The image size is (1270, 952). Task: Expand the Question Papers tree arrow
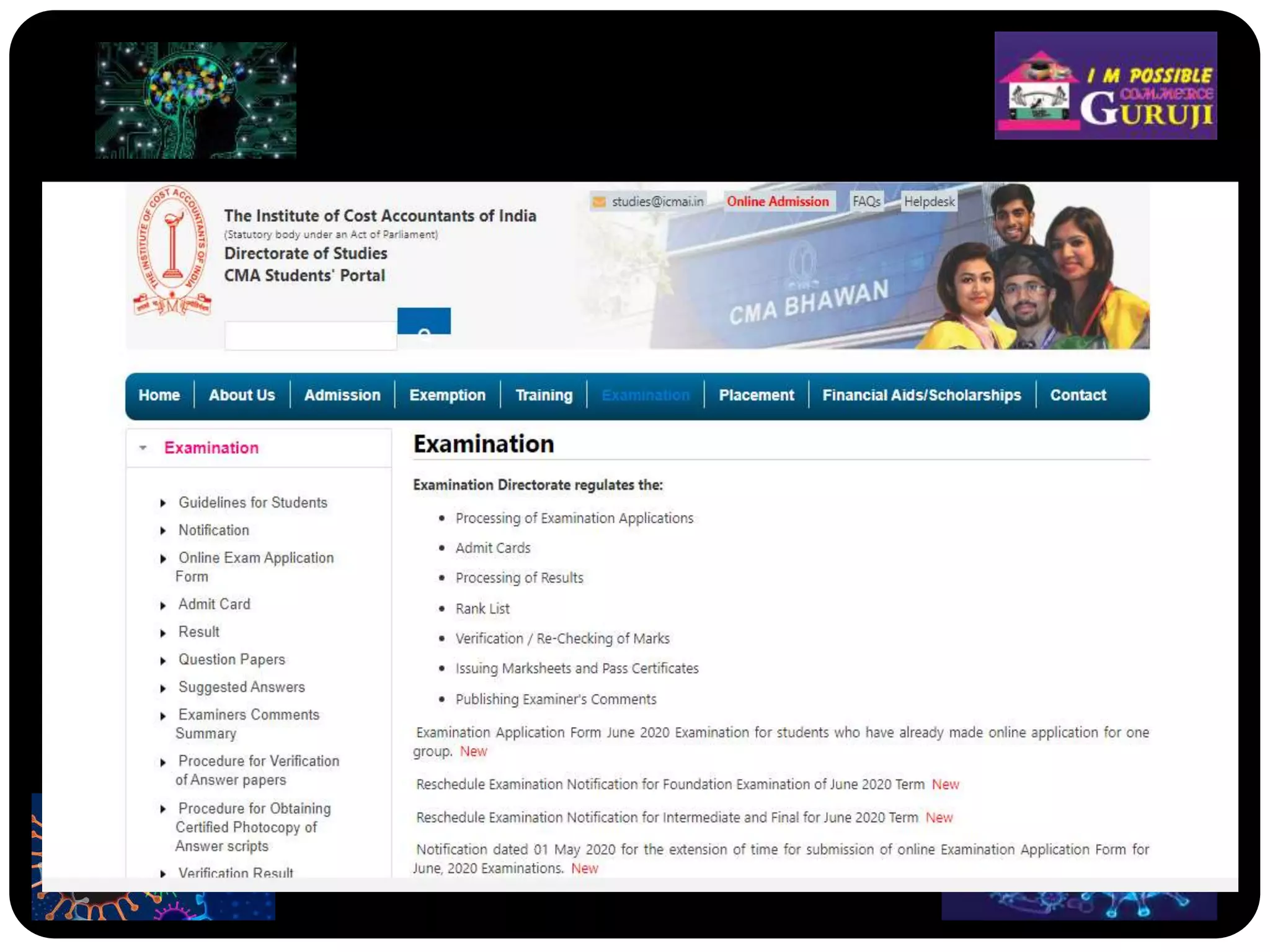163,661
